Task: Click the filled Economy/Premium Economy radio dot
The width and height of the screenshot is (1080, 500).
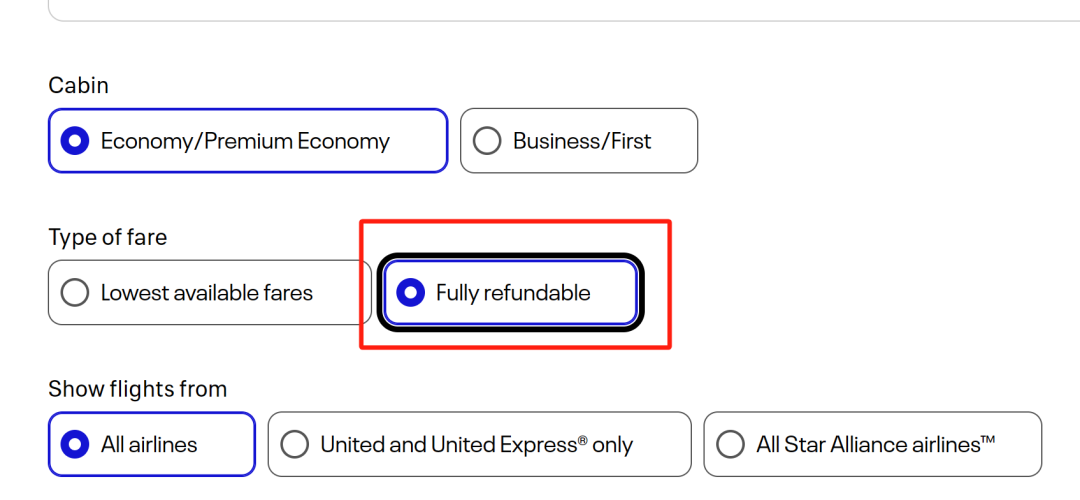Action: (x=75, y=141)
